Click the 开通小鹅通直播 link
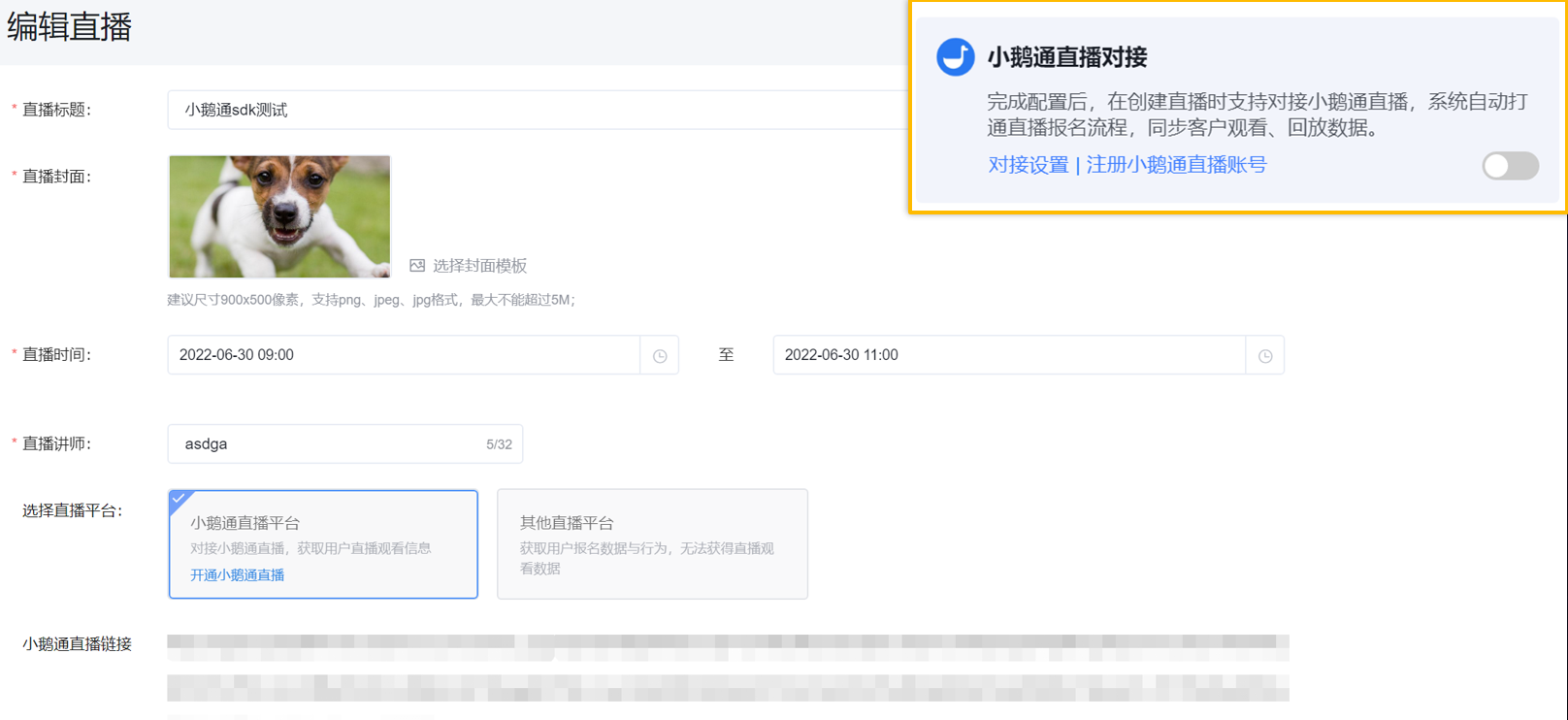The width and height of the screenshot is (1568, 720). click(x=238, y=575)
